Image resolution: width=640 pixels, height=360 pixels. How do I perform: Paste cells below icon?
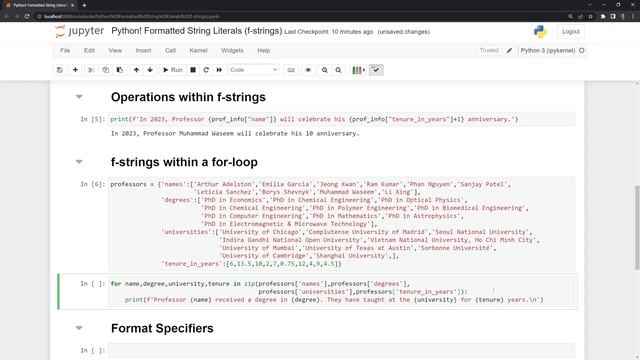[x=120, y=70]
